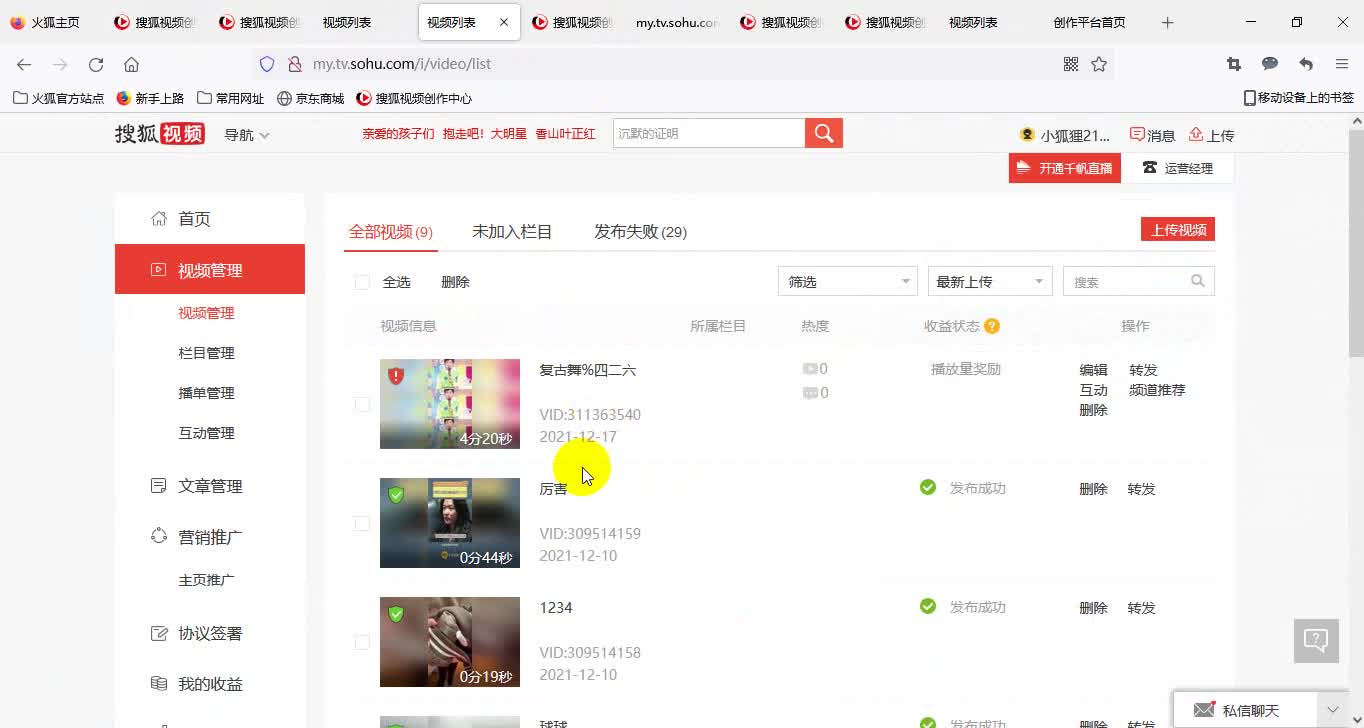Switch to the 发布失败 (29) tab
The height and width of the screenshot is (728, 1364).
tap(640, 232)
